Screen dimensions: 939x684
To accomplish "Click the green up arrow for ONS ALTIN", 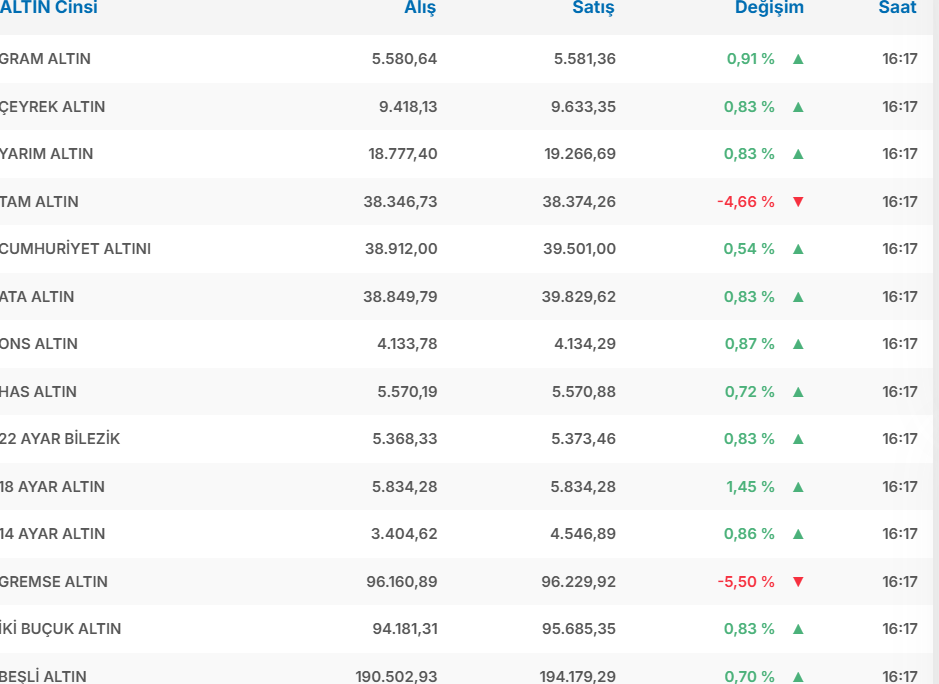I will tap(798, 344).
